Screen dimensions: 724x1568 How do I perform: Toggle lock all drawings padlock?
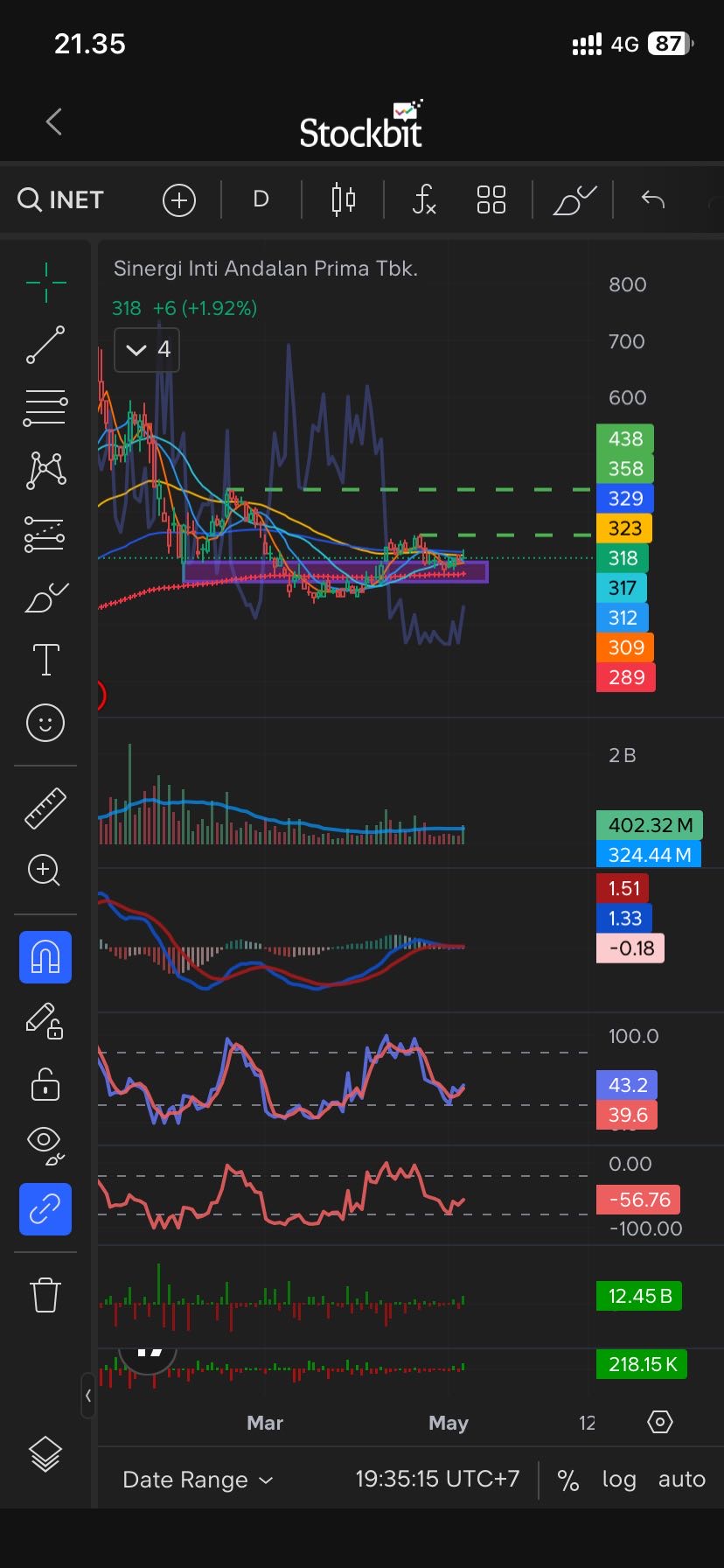click(45, 1083)
